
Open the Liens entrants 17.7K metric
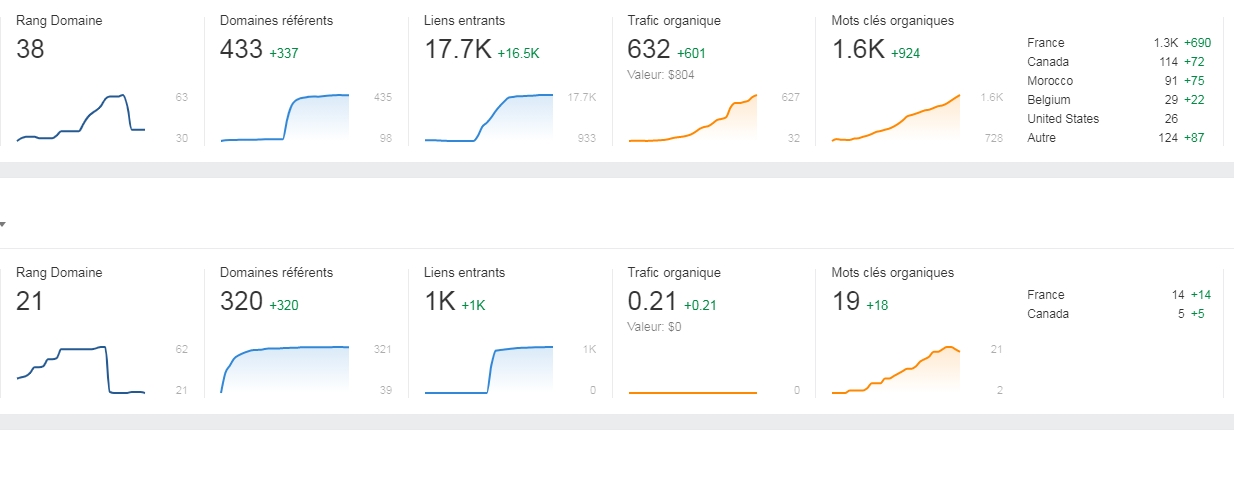pos(457,49)
